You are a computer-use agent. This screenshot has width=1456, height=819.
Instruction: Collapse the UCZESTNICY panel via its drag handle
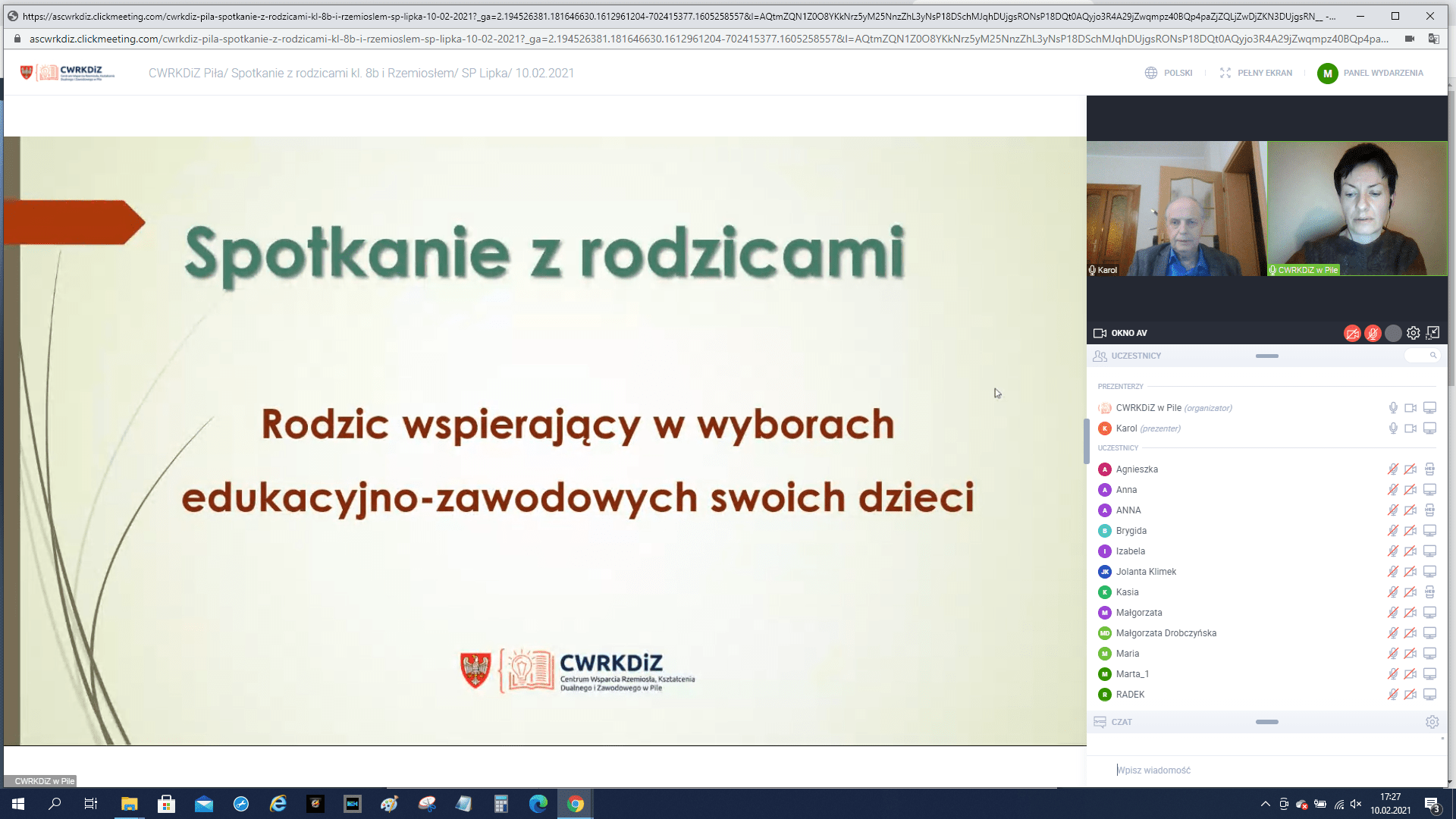click(x=1266, y=356)
